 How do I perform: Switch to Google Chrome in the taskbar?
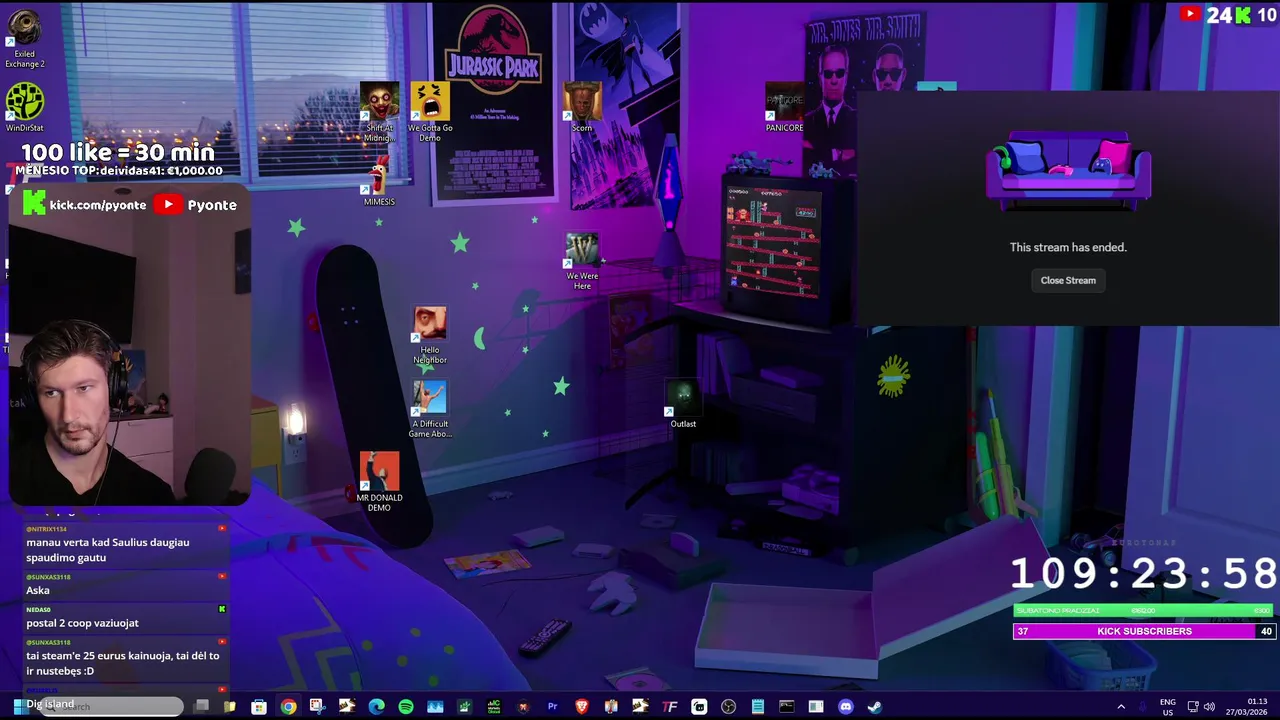pos(288,707)
